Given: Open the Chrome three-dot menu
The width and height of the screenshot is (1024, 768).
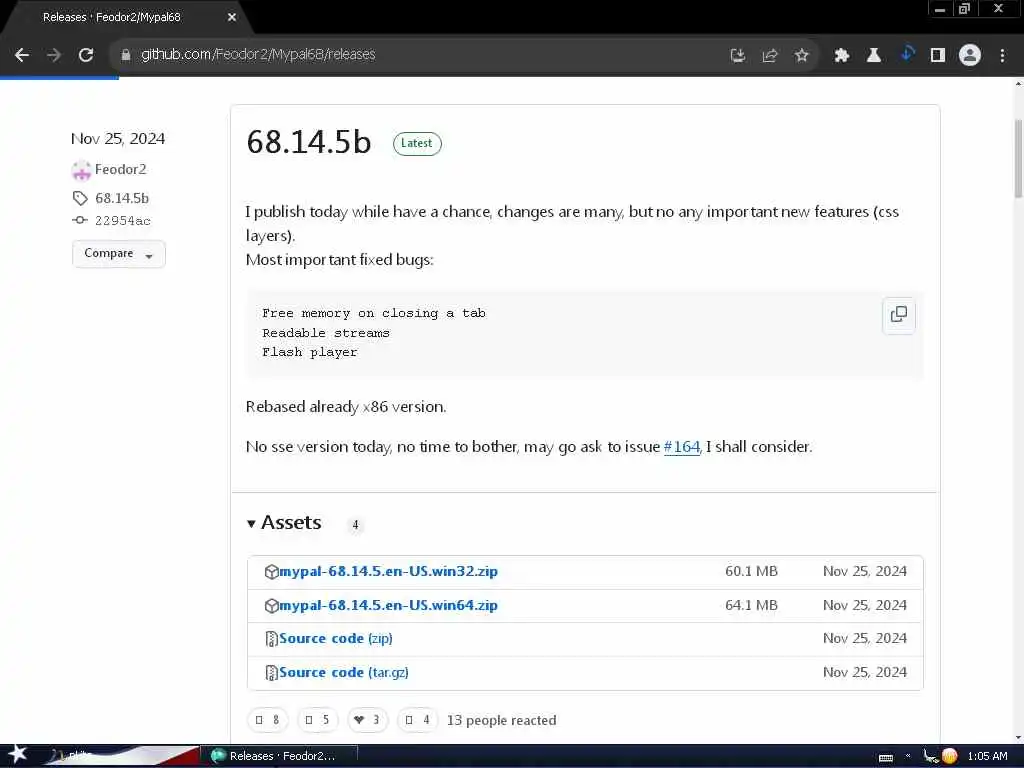Looking at the screenshot, I should [x=1002, y=56].
